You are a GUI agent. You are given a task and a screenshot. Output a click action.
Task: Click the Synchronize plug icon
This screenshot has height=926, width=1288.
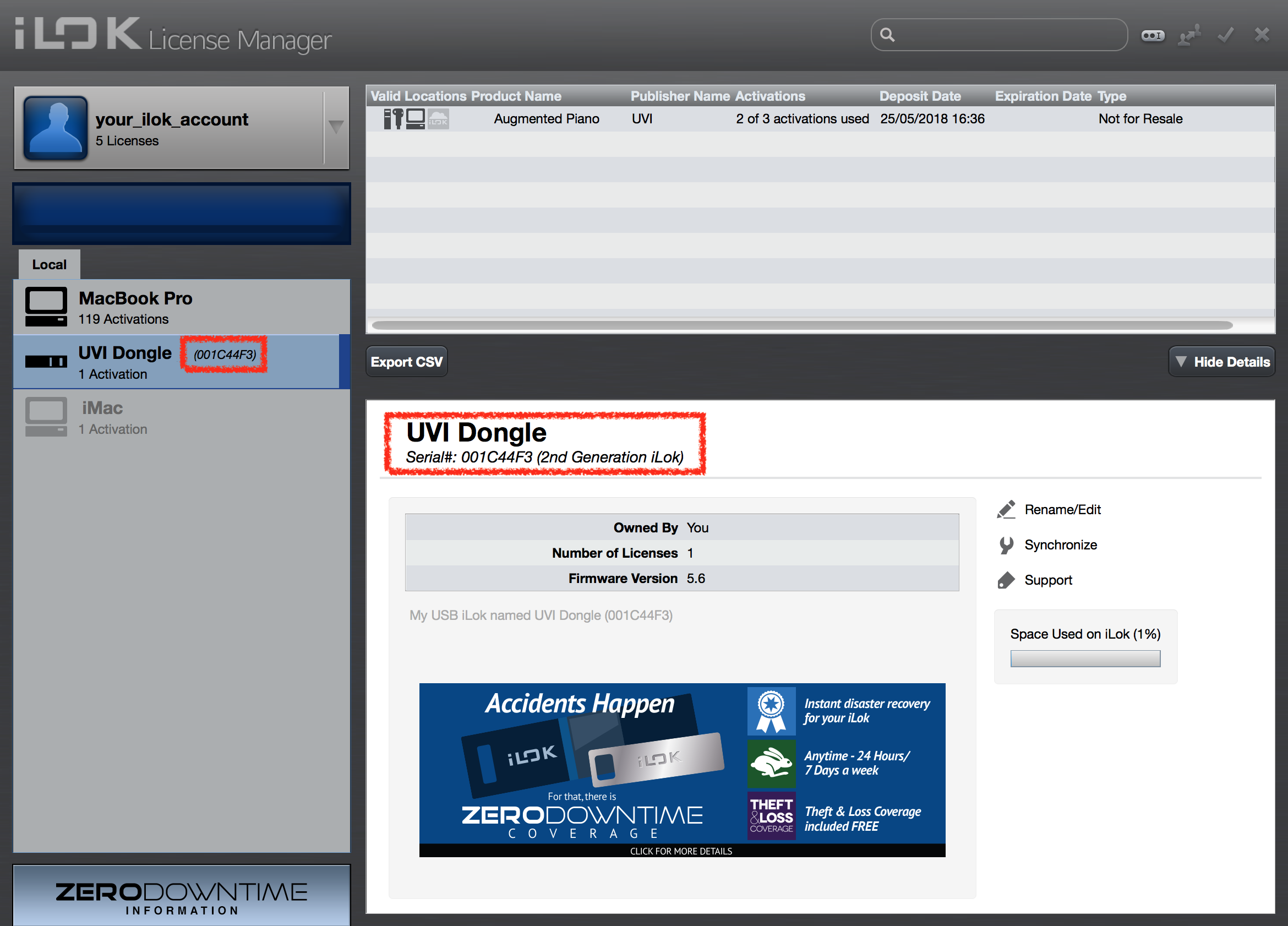(x=1006, y=546)
